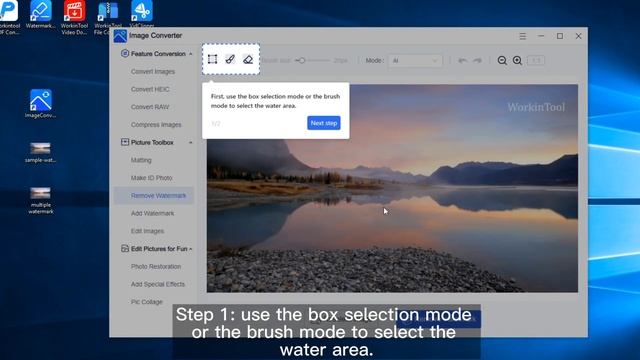Open Convert RAW in sidebar
This screenshot has height=360, width=640.
(150, 107)
